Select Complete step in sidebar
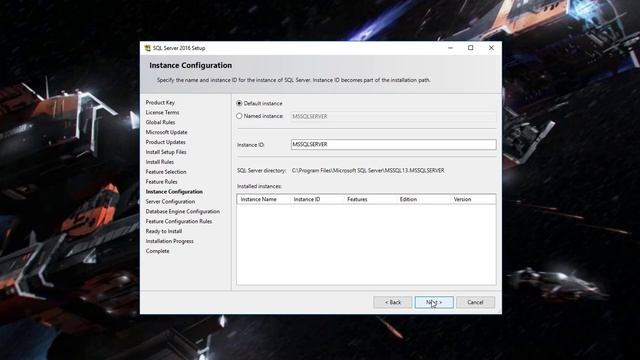The height and width of the screenshot is (360, 640). [158, 251]
